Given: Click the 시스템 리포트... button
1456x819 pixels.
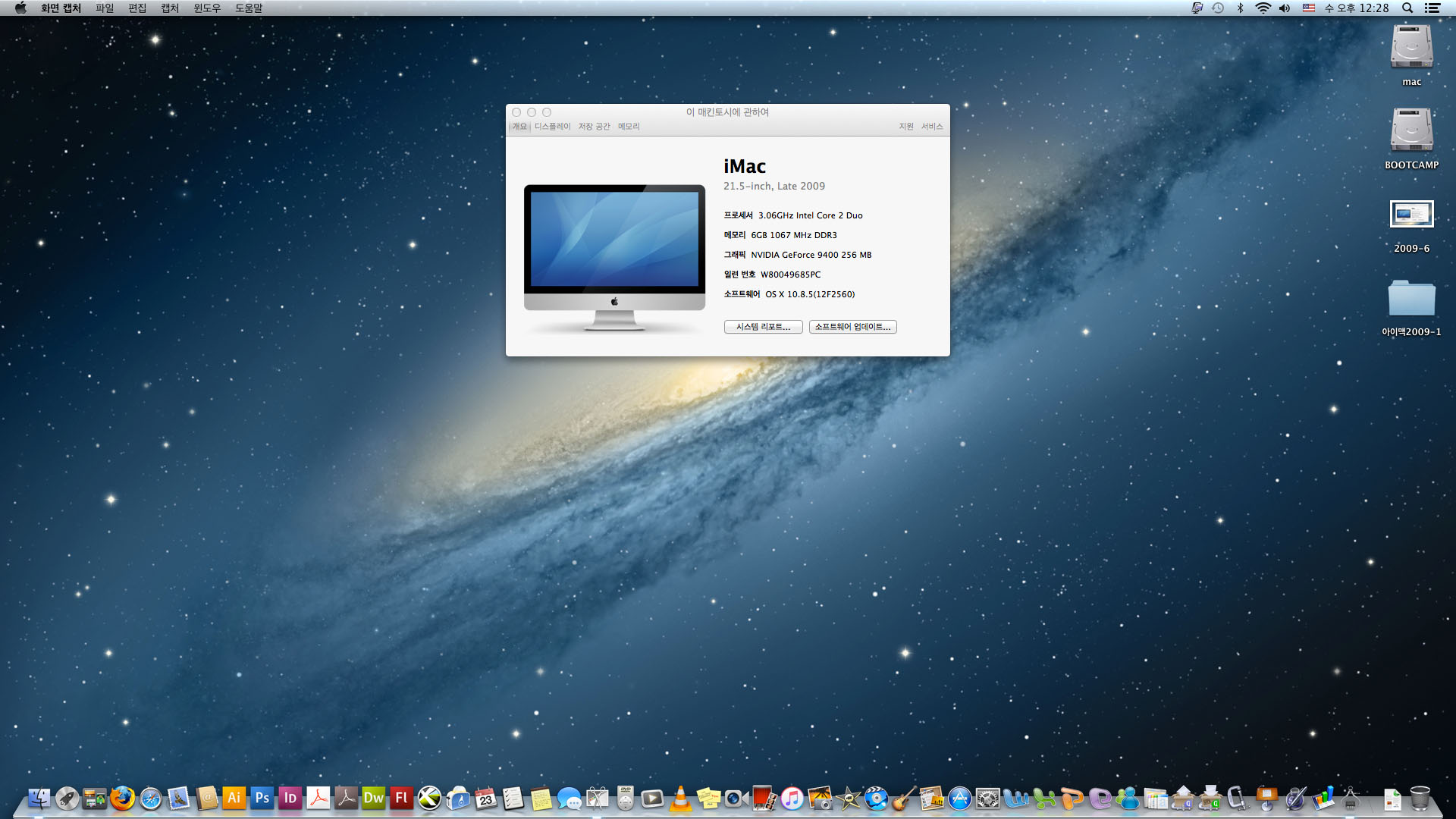Looking at the screenshot, I should 763,327.
